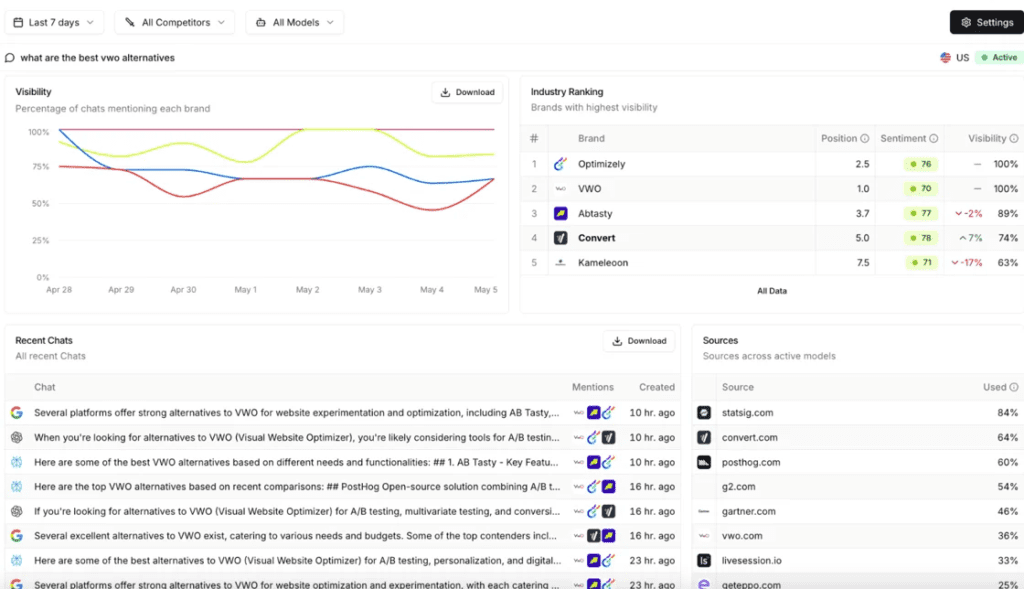Click the prompt 'what are the best vwo alternatives'
1024x589 pixels.
[97, 57]
